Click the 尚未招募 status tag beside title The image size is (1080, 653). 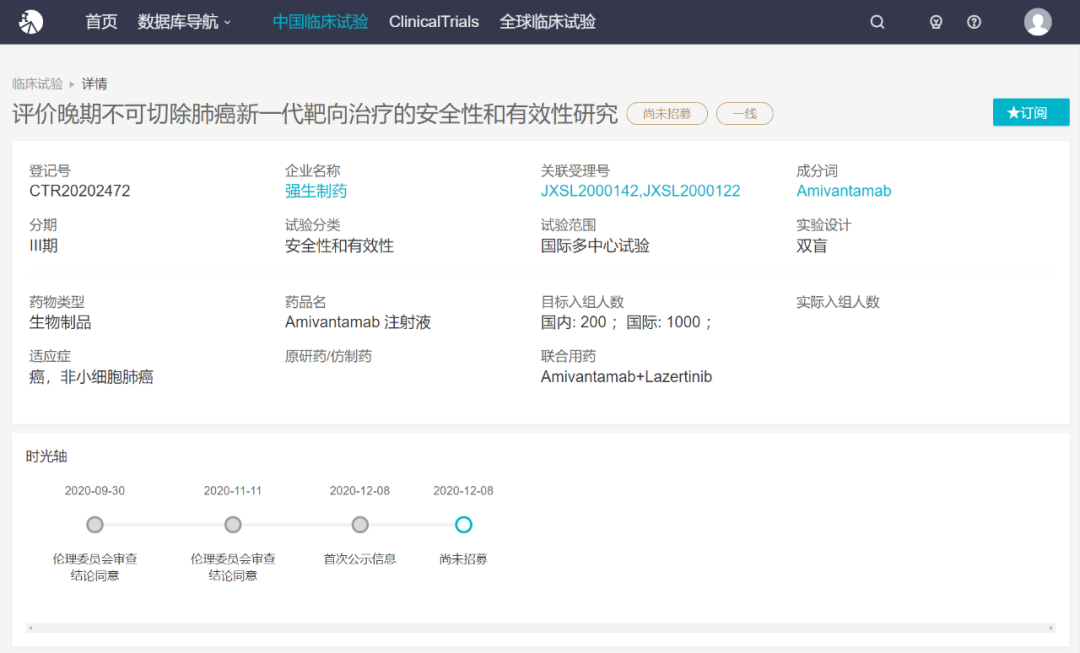(x=667, y=114)
